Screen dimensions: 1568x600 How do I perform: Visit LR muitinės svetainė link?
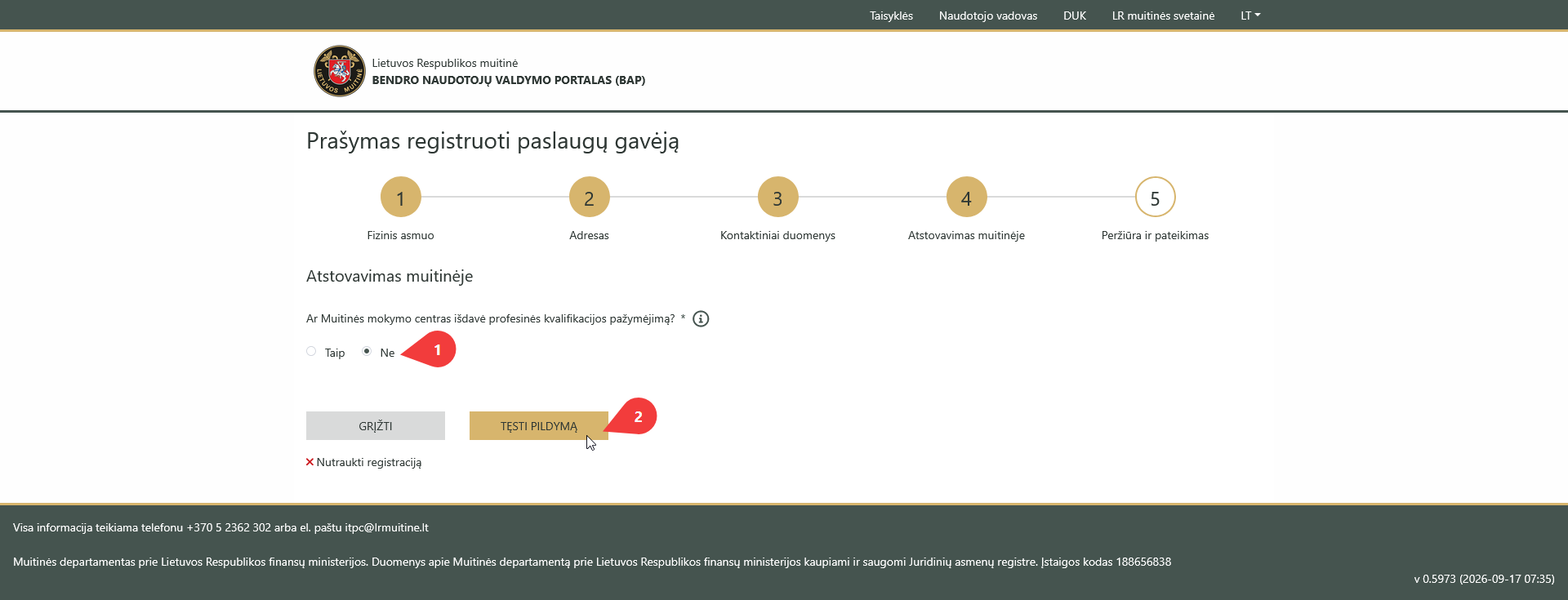1163,16
